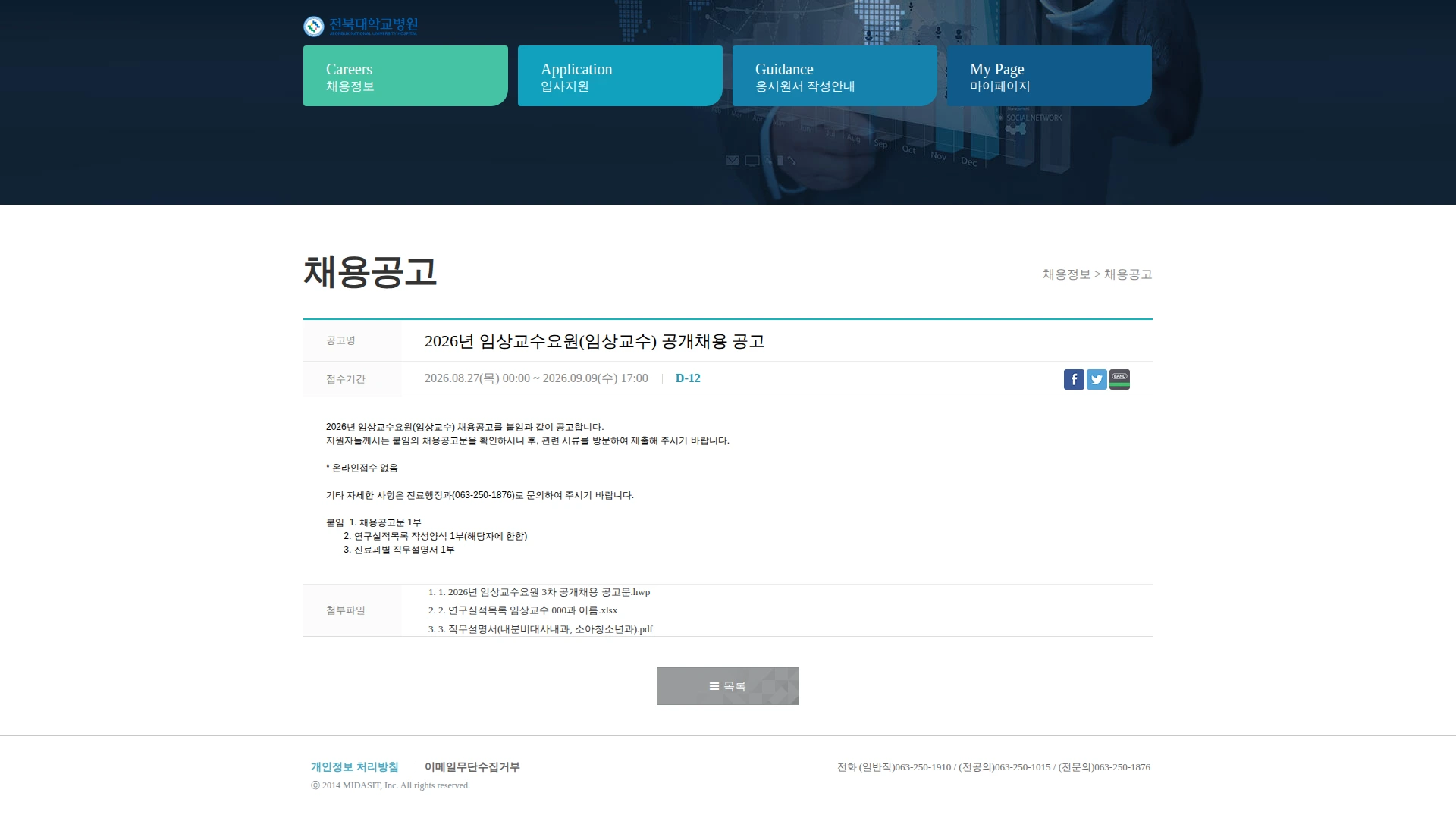Screen dimensions: 1456x815
Task: Click the line '2. 연구실적목록 작성양식 1부'
Action: coord(435,536)
